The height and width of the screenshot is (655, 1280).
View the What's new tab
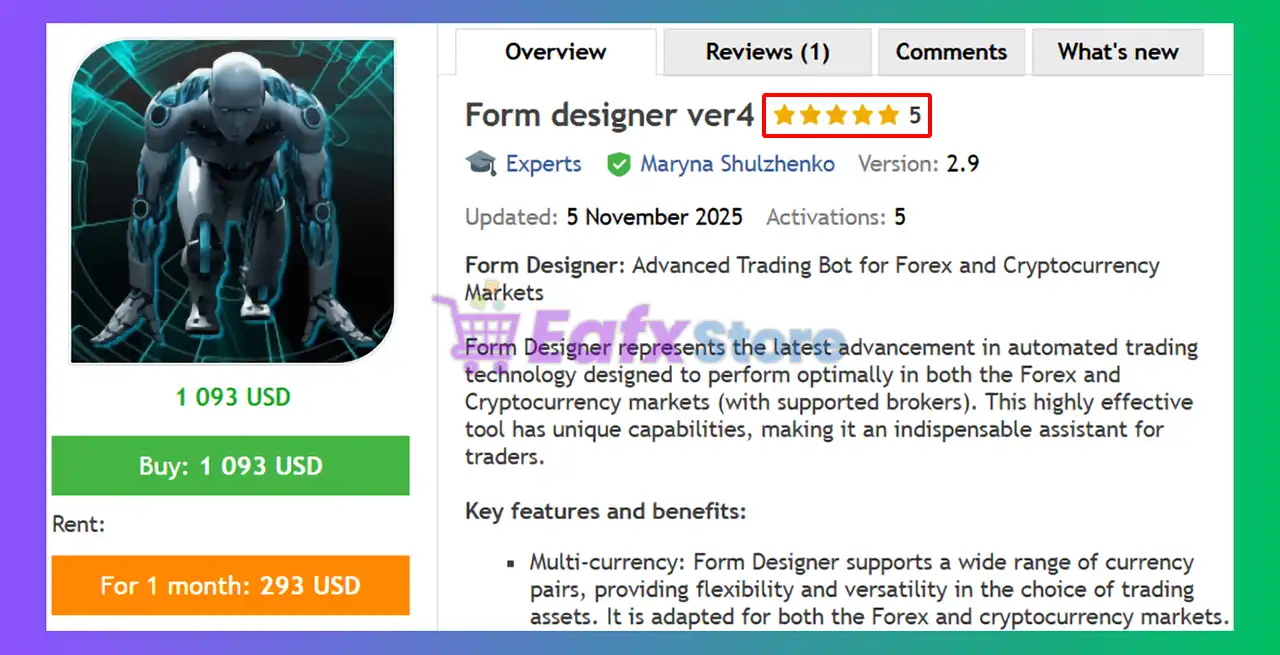1118,52
